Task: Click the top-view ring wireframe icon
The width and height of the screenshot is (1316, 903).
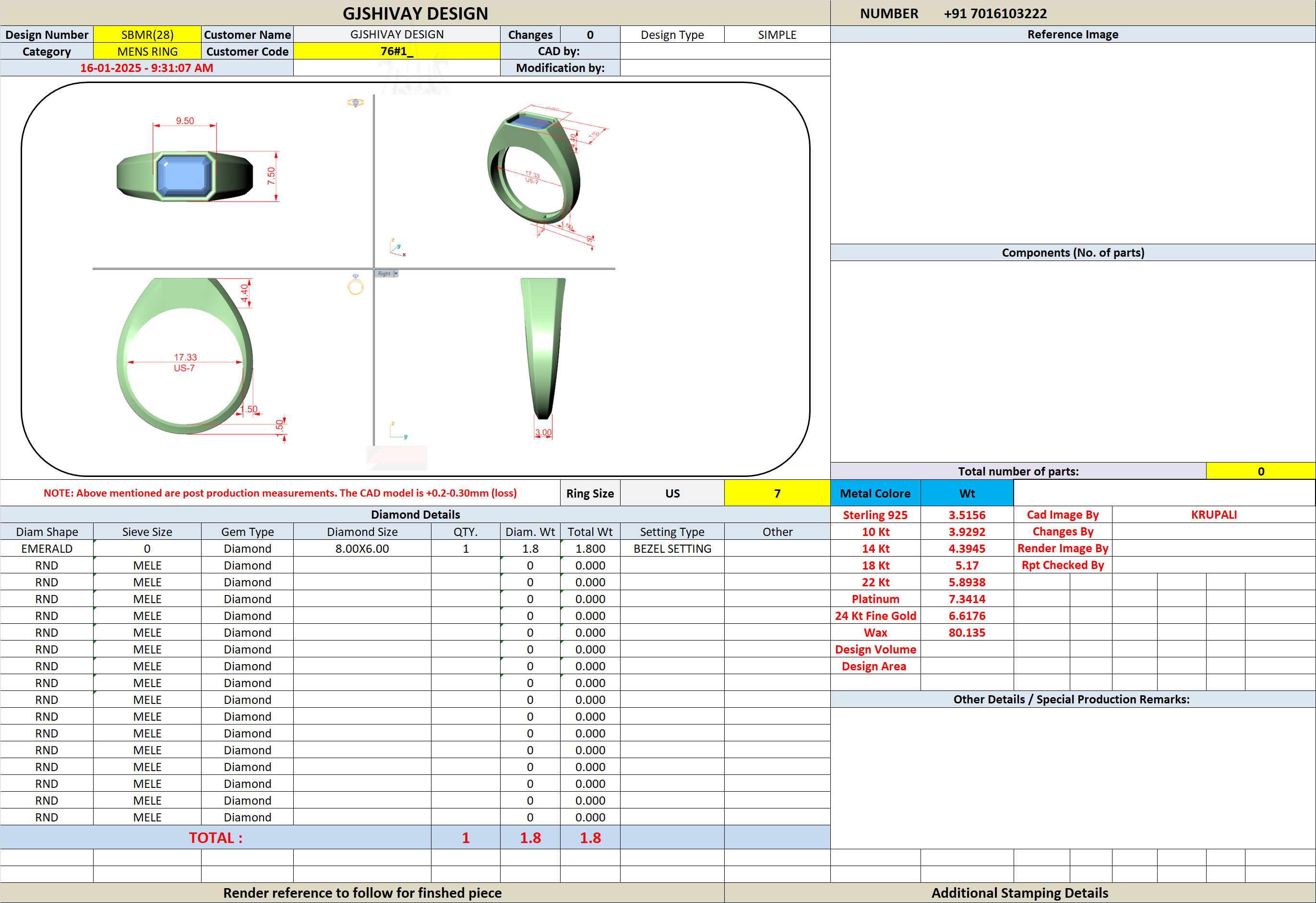Action: (x=355, y=103)
